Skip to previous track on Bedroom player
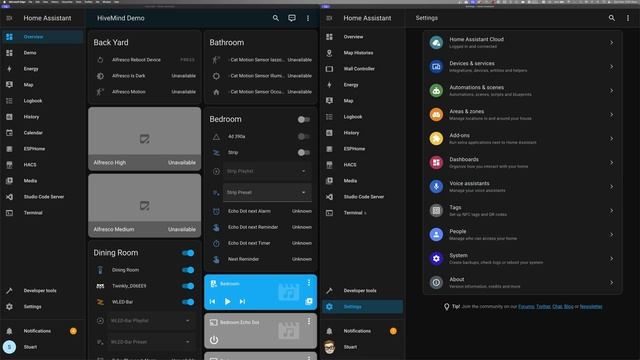Viewport: 640px width, 360px height. pos(212,302)
